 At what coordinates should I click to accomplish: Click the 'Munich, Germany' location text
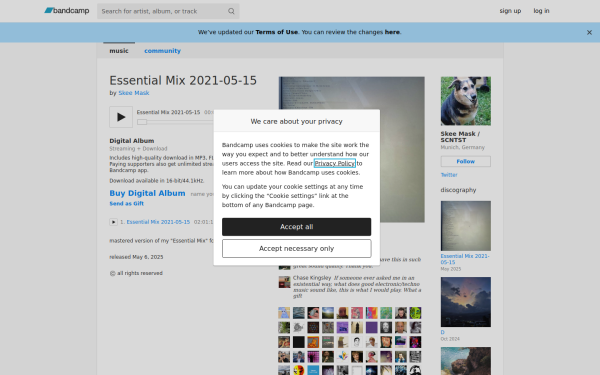(463, 147)
